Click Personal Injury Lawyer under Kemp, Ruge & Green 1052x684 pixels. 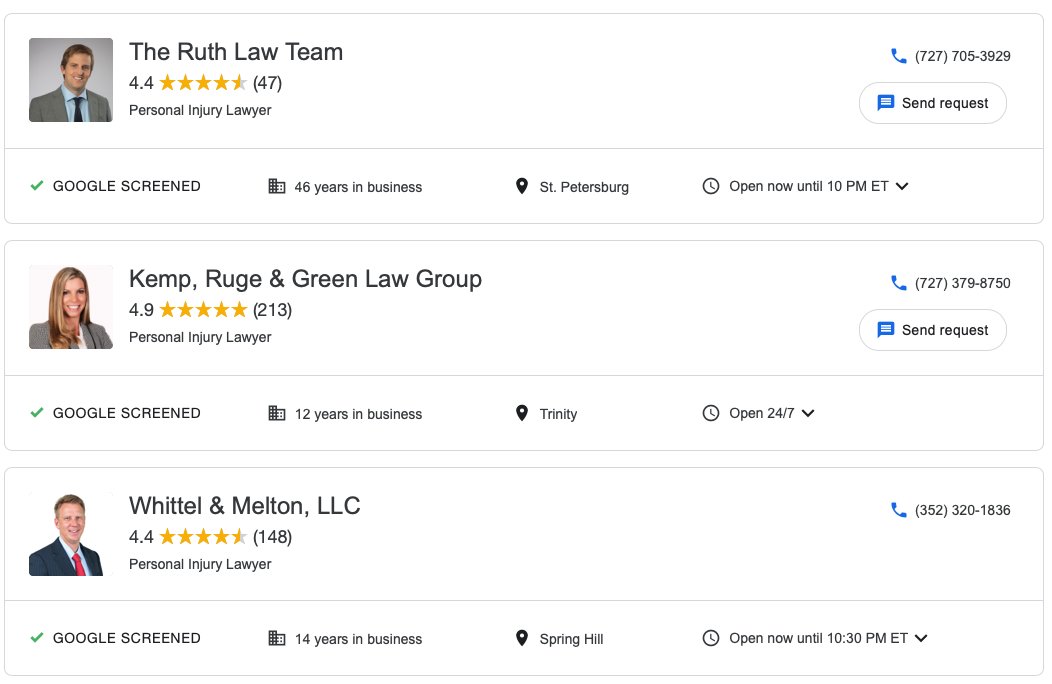[200, 337]
